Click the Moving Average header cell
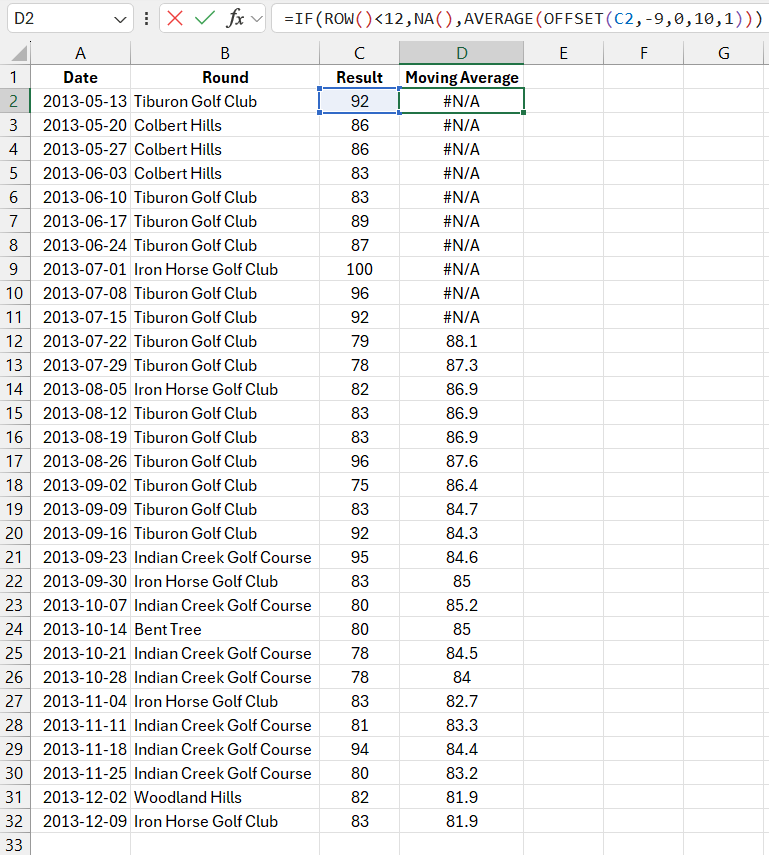Screen dimensions: 769x855 461,77
